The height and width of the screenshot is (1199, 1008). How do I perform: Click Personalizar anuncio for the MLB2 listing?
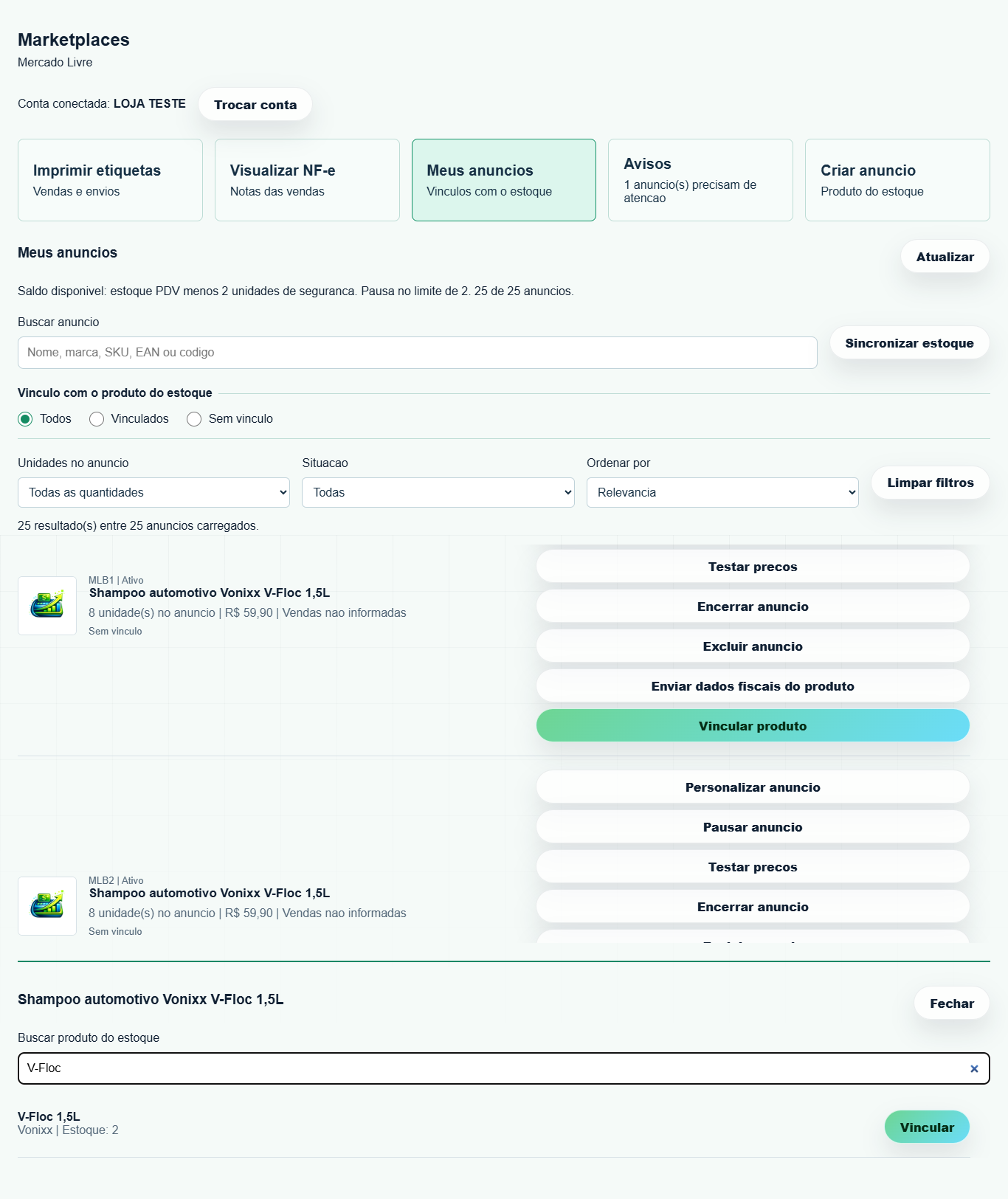tap(753, 787)
